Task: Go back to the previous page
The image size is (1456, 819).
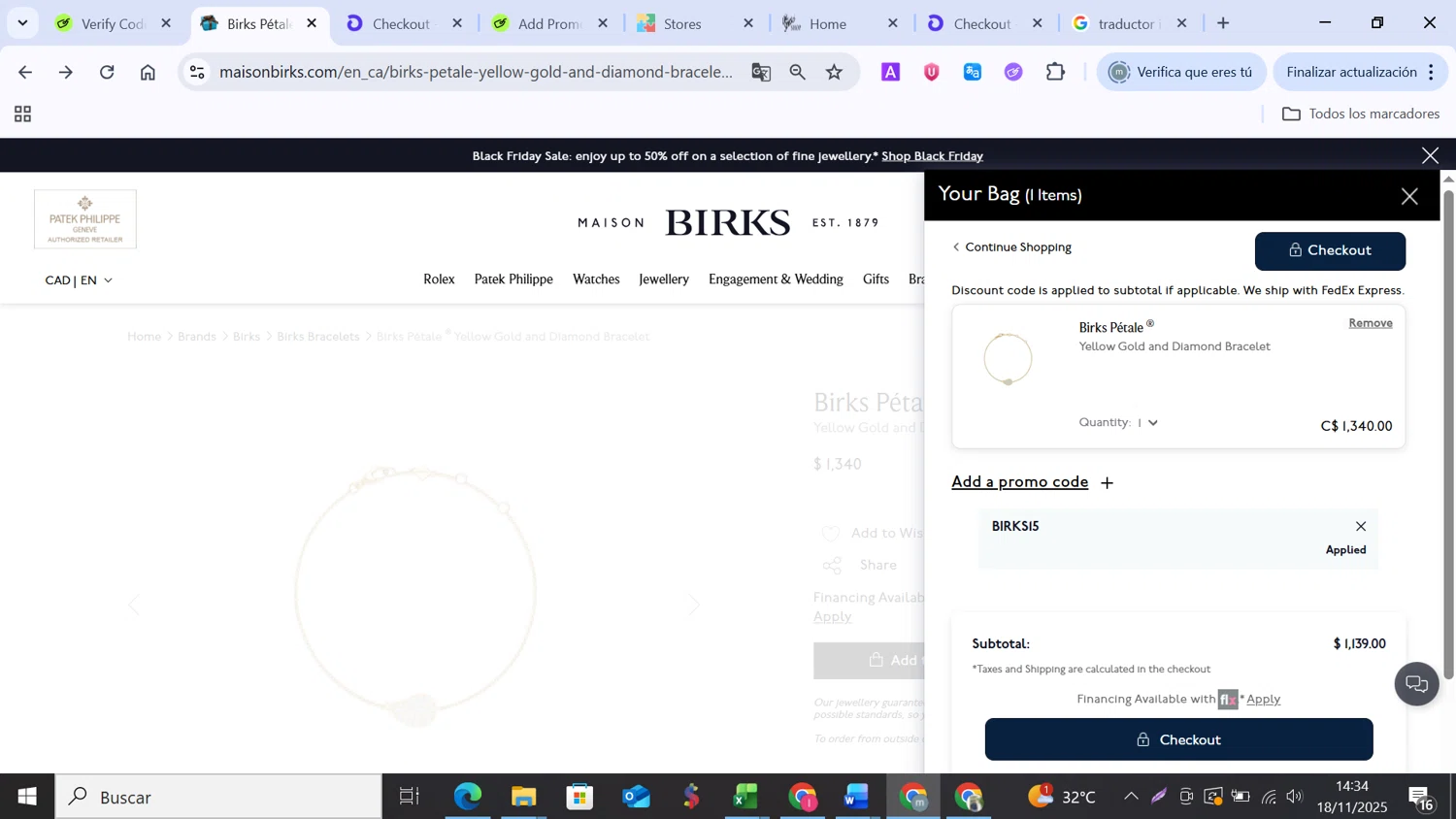Action: point(25,72)
